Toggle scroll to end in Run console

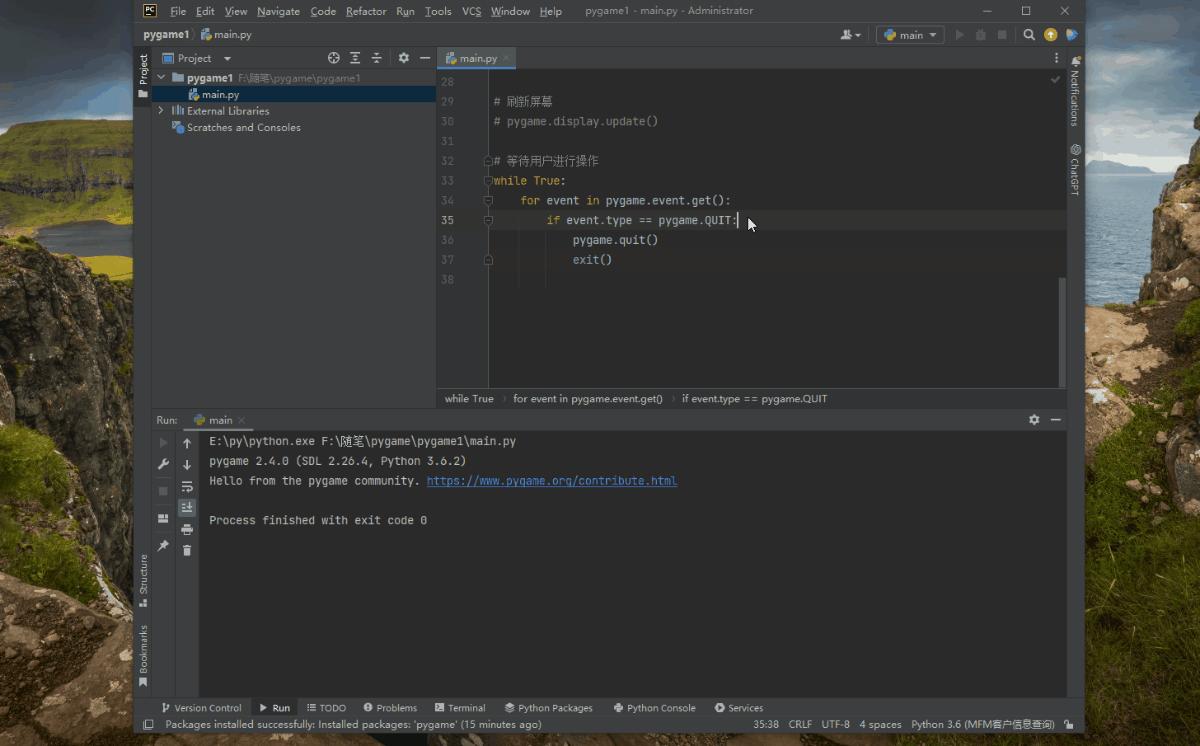187,508
